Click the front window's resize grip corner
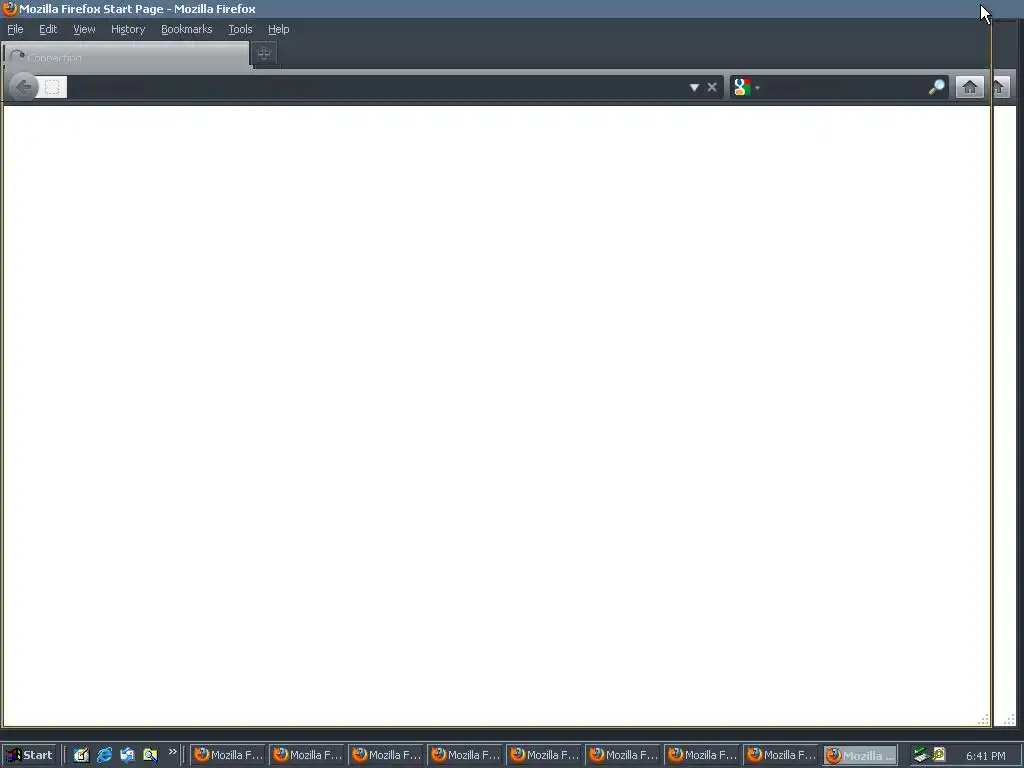Viewport: 1024px width, 768px height. pos(983,720)
